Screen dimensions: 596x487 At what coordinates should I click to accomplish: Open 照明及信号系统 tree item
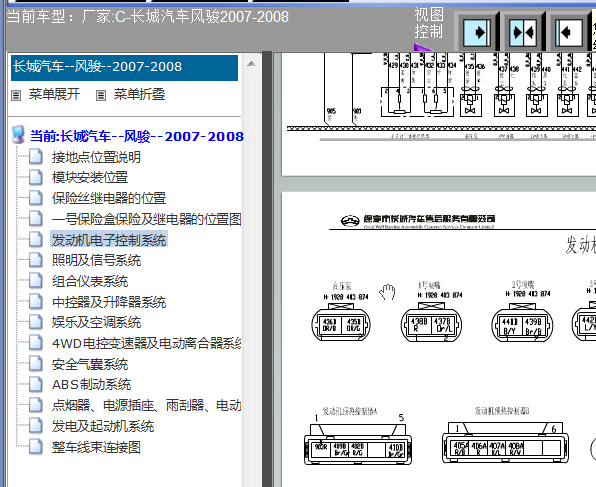[96, 260]
